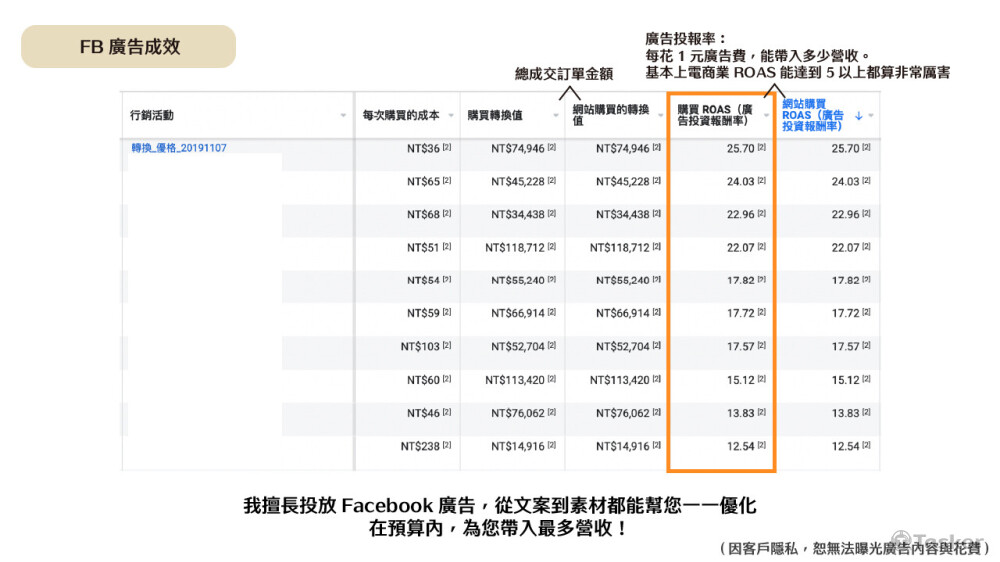
Task: Select the NT$51 cost per purchase cell
Action: tap(423, 248)
